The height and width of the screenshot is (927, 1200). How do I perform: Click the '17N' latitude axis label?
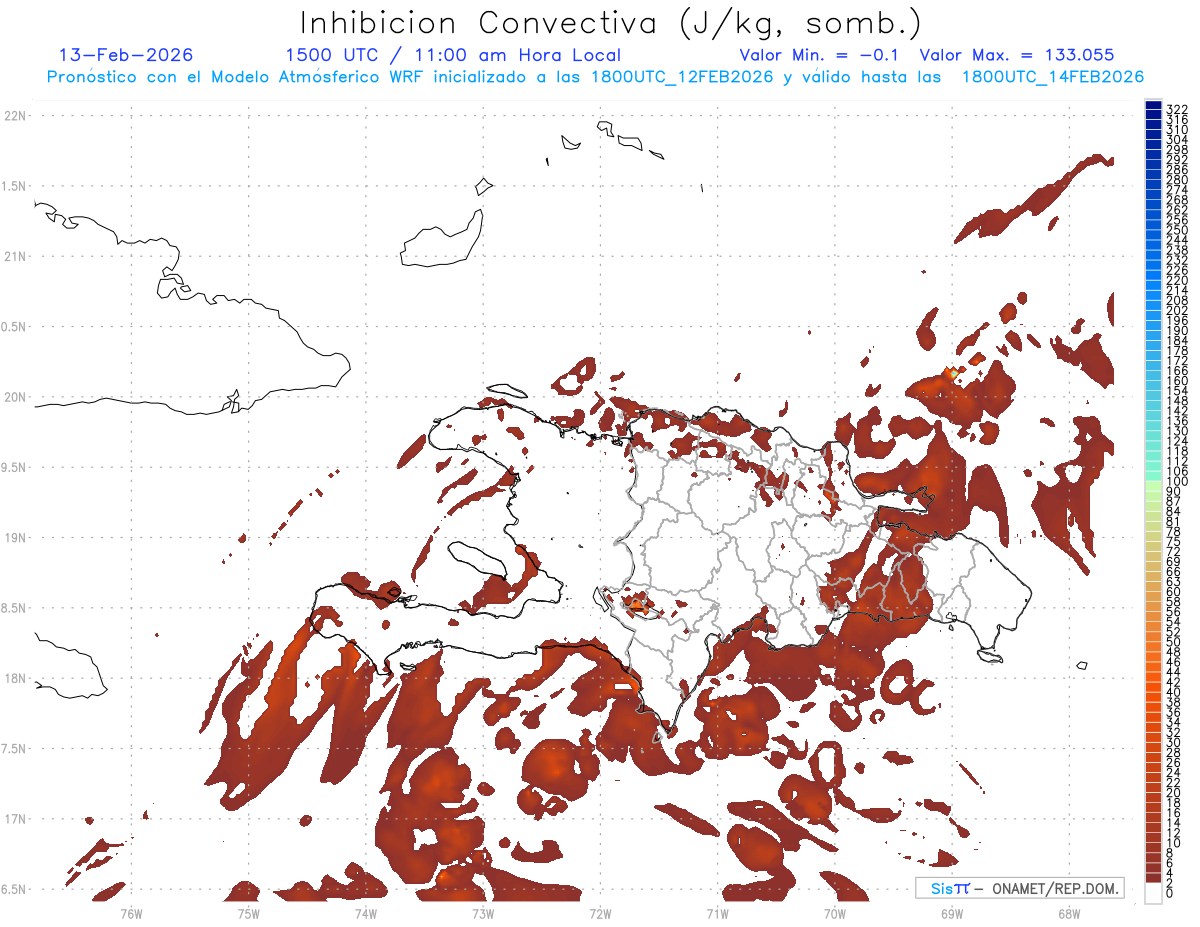15,819
